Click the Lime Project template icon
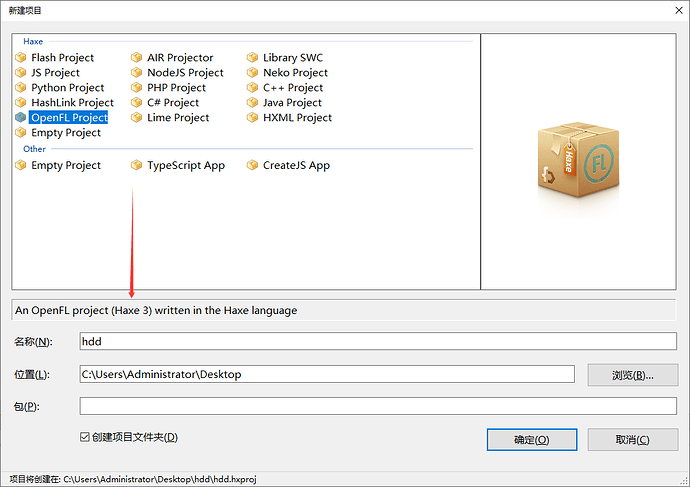This screenshot has width=690, height=487. (x=136, y=117)
